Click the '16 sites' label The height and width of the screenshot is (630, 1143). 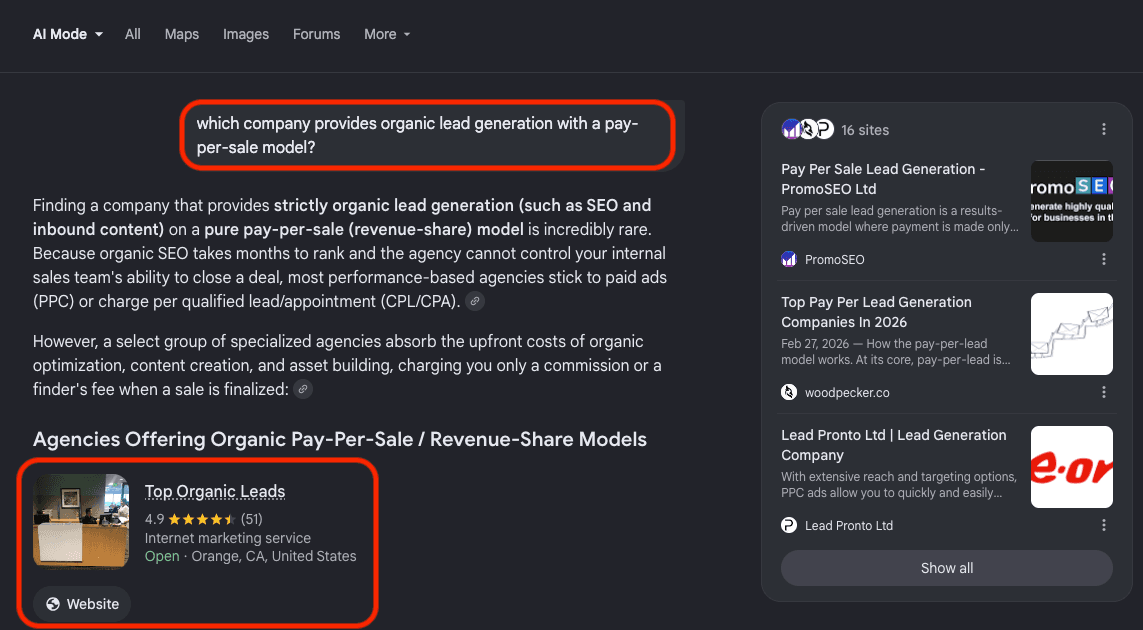click(x=865, y=130)
